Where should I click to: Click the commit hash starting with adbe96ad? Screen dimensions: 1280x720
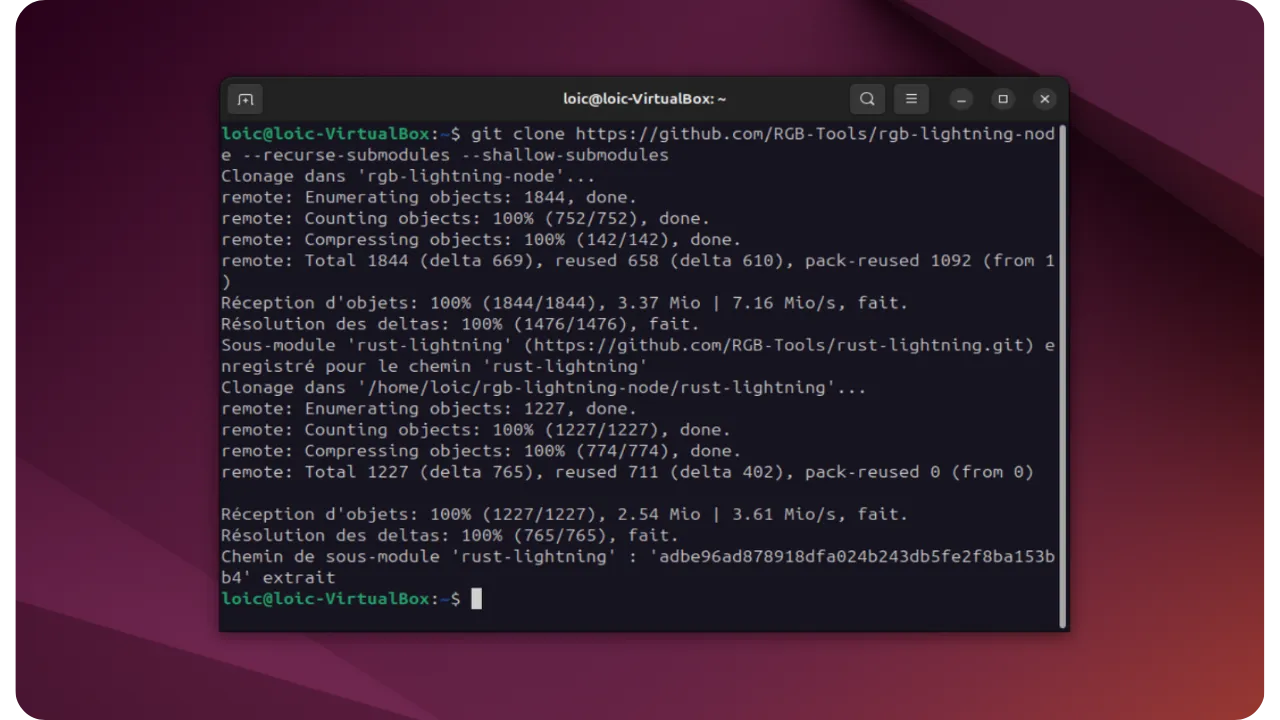[x=856, y=557]
